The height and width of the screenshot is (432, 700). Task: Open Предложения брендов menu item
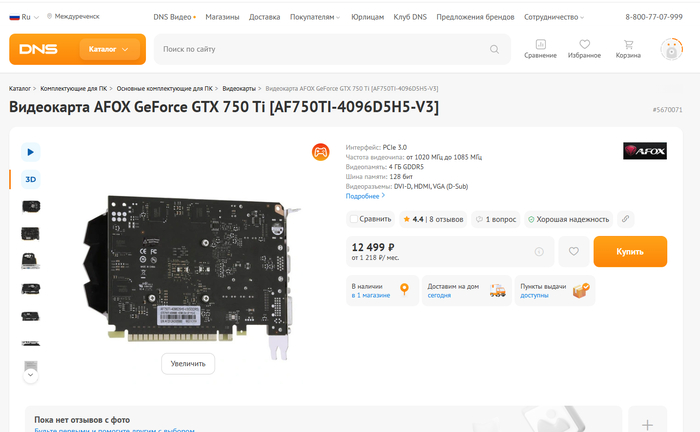475,17
